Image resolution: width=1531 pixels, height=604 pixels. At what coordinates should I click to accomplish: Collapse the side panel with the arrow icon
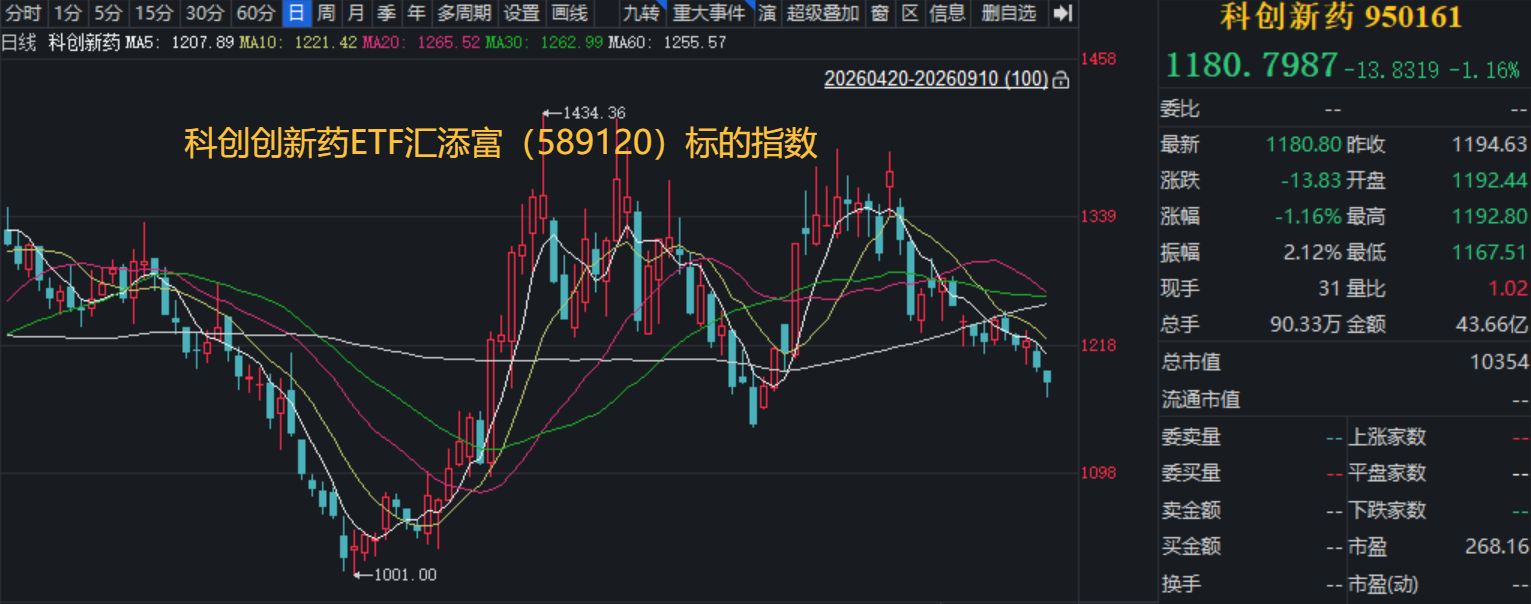pyautogui.click(x=1063, y=14)
